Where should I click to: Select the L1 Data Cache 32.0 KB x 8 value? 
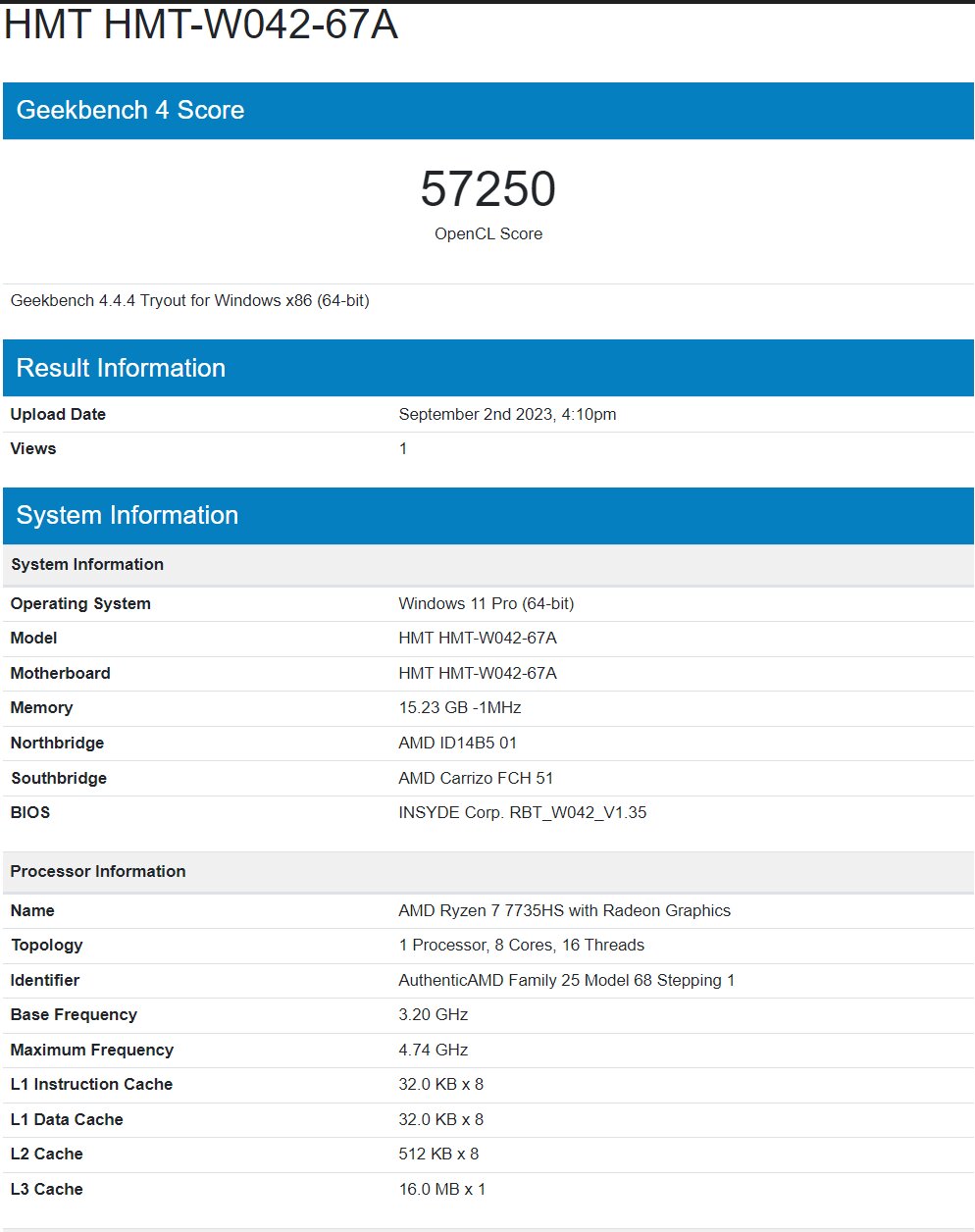pyautogui.click(x=441, y=1119)
